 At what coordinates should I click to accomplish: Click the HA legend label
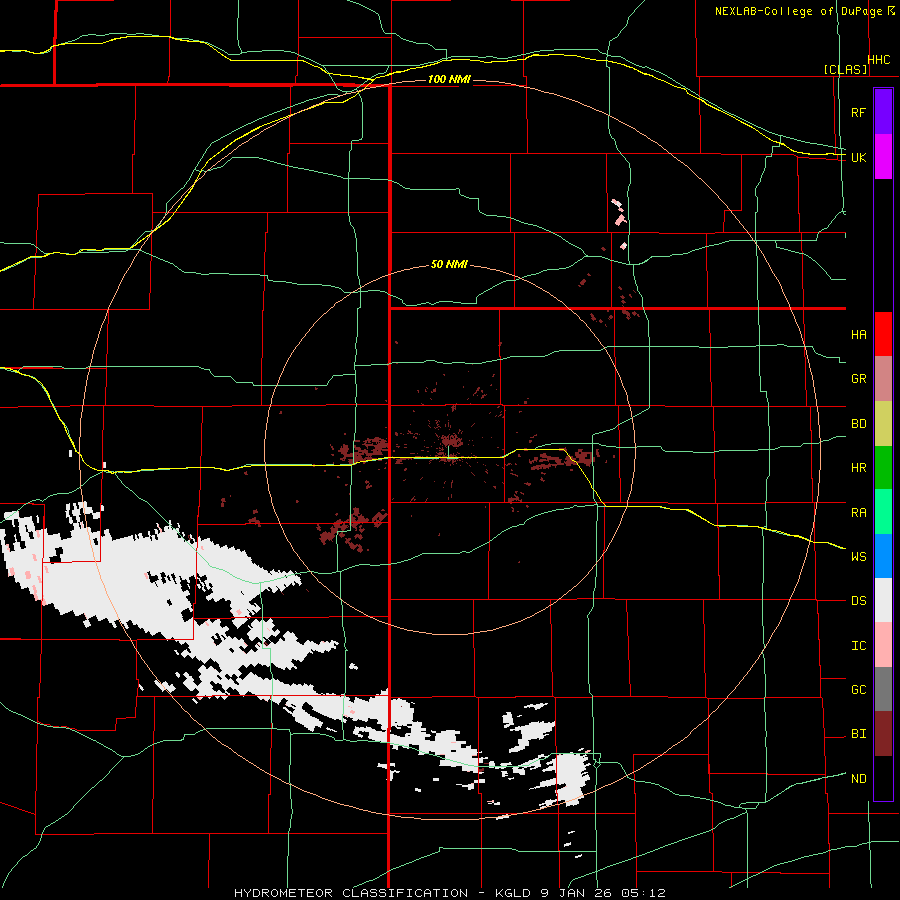(858, 335)
